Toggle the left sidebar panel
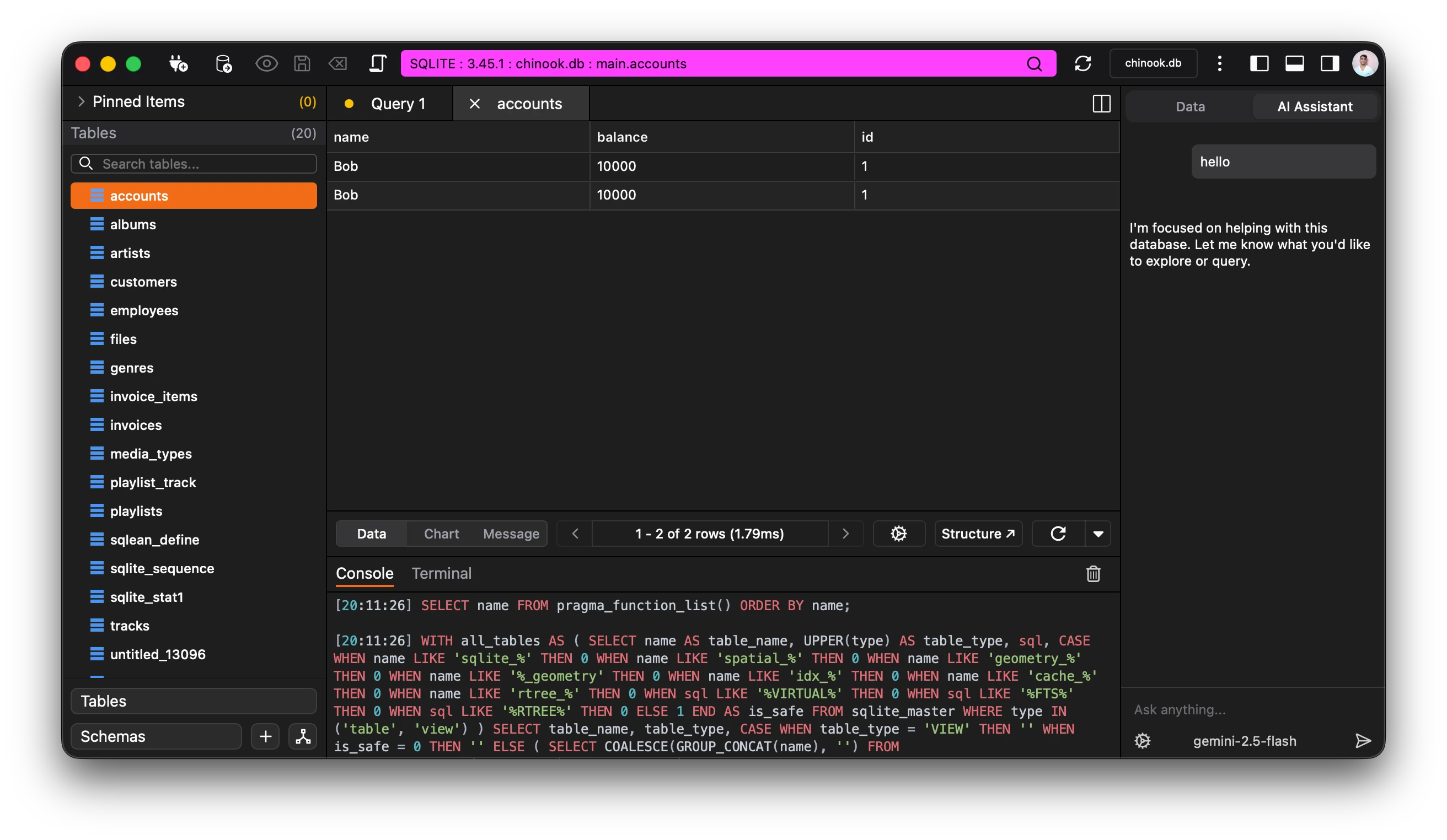The height and width of the screenshot is (840, 1447). [1260, 63]
